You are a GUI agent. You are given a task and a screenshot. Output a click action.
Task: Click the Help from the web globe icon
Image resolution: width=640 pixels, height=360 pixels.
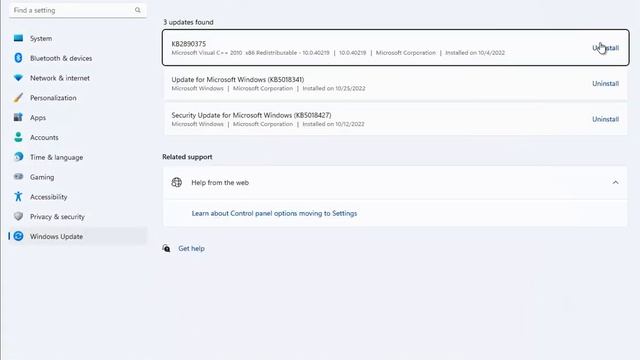click(176, 182)
